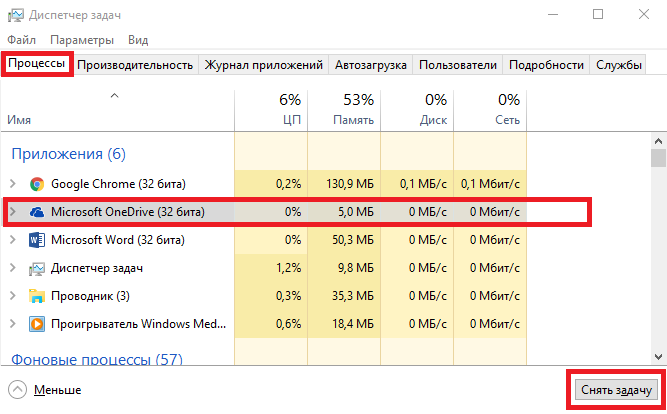Open the Параметры menu
The width and height of the screenshot is (667, 414).
[82, 40]
